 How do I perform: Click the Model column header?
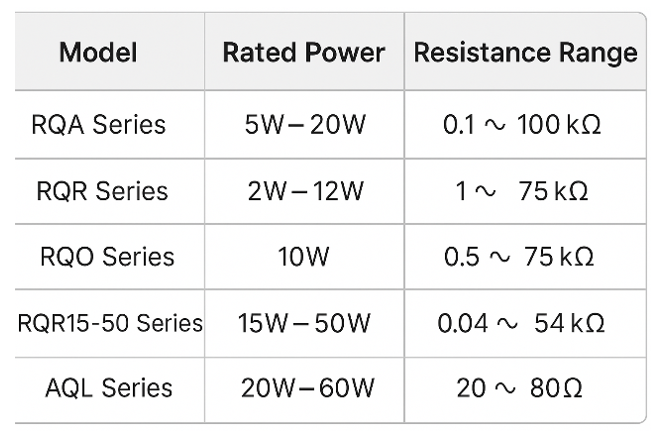pyautogui.click(x=99, y=52)
